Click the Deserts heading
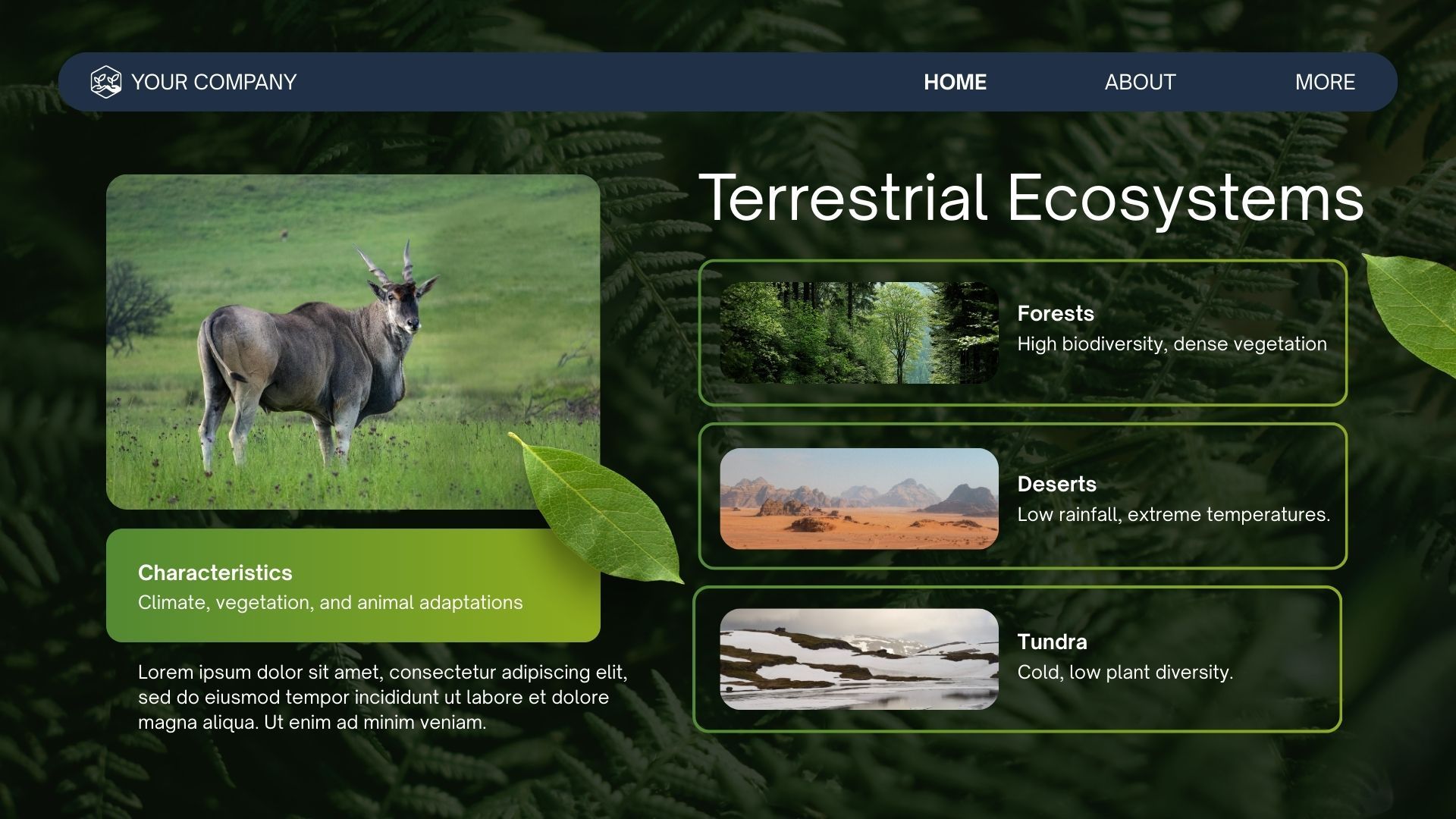 pyautogui.click(x=1056, y=484)
